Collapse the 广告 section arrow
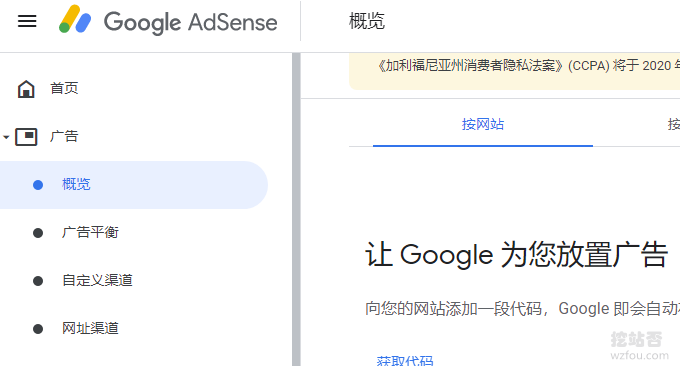This screenshot has height=366, width=680. pos(6,137)
